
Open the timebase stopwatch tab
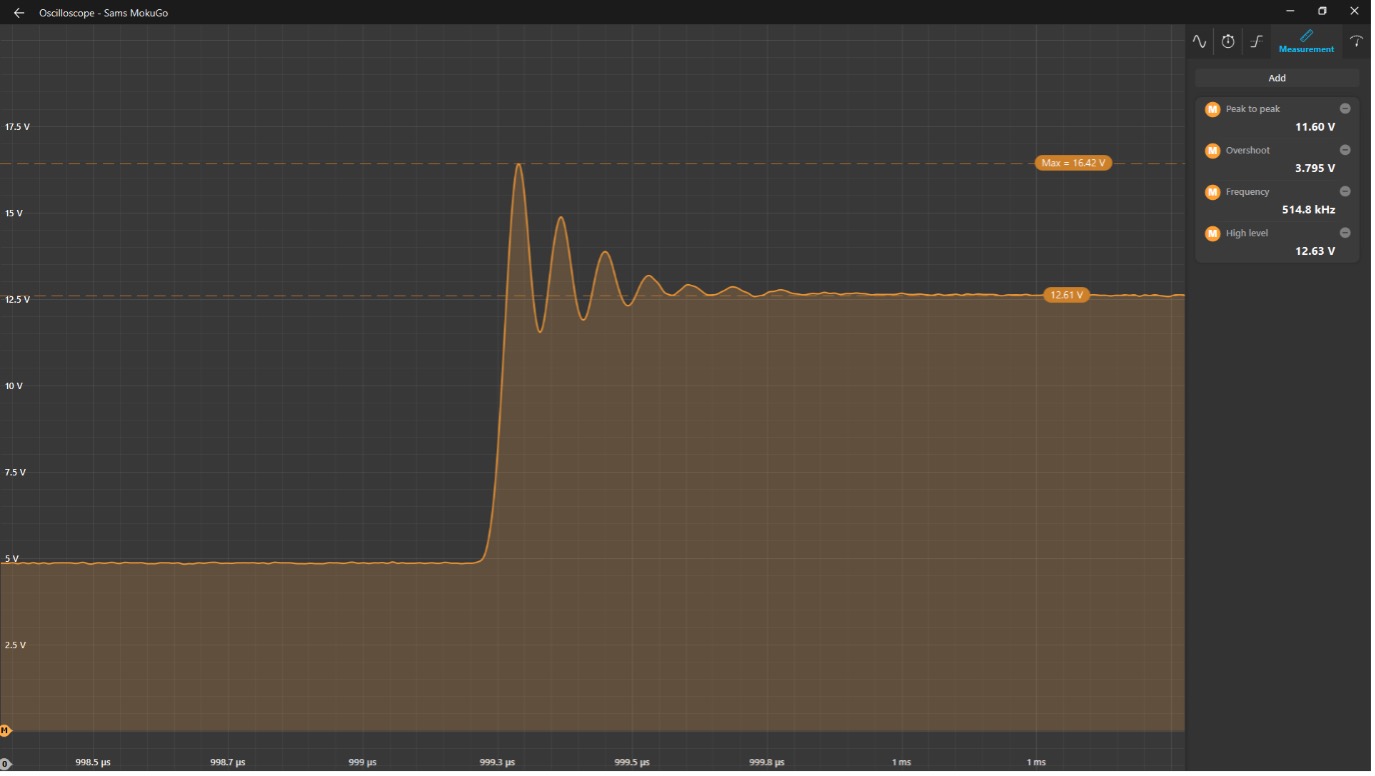pyautogui.click(x=1228, y=42)
